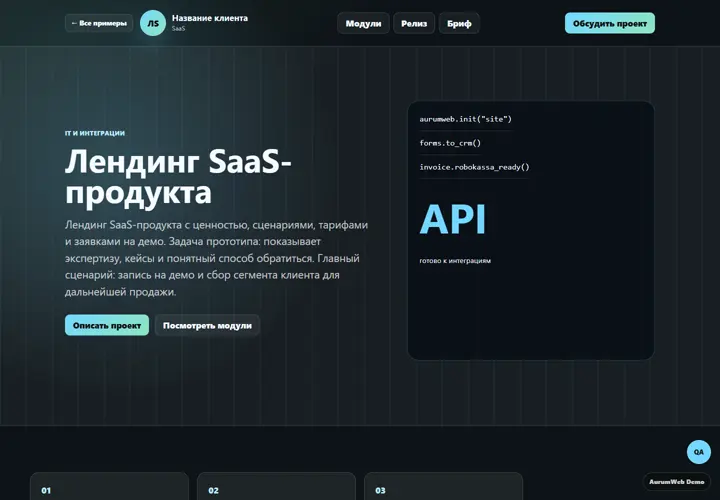The height and width of the screenshot is (500, 720).
Task: Select the 'Название клиента' header title
Action: (210, 18)
